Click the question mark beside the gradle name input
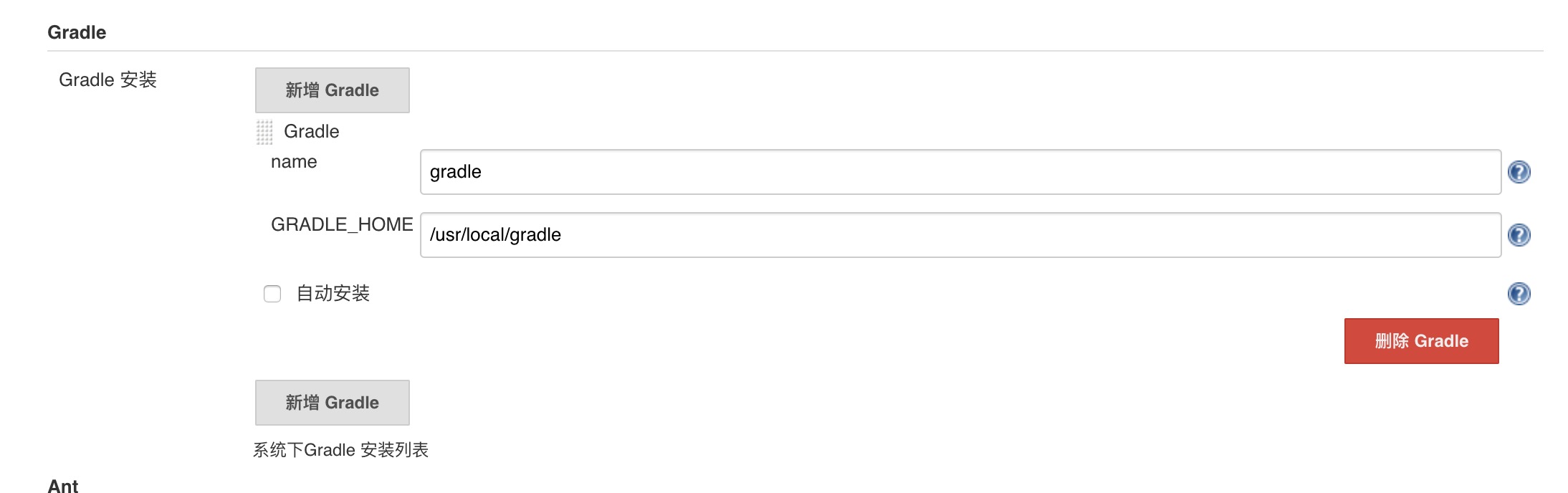The height and width of the screenshot is (493, 1568). (1519, 172)
